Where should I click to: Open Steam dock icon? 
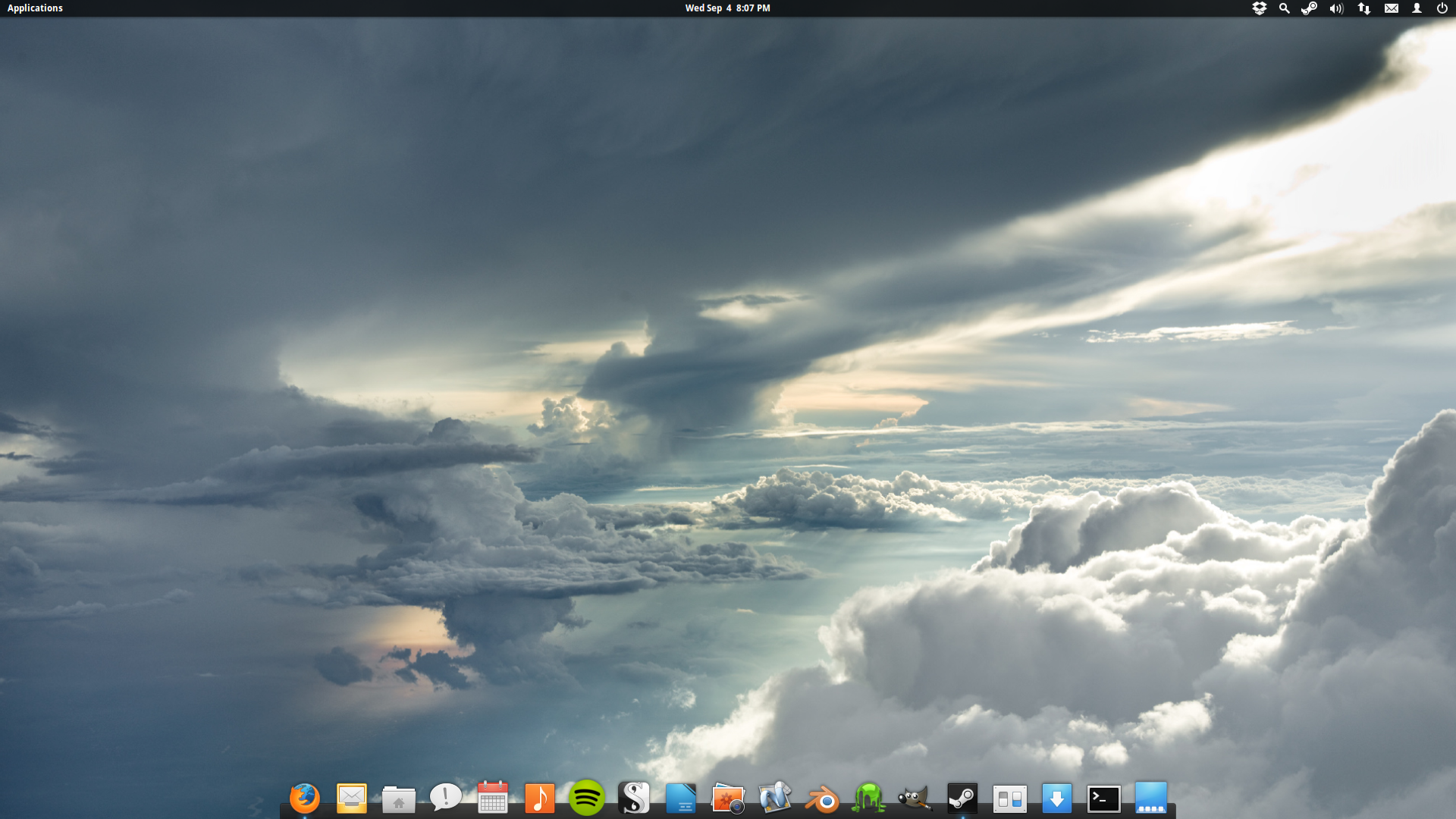(962, 798)
